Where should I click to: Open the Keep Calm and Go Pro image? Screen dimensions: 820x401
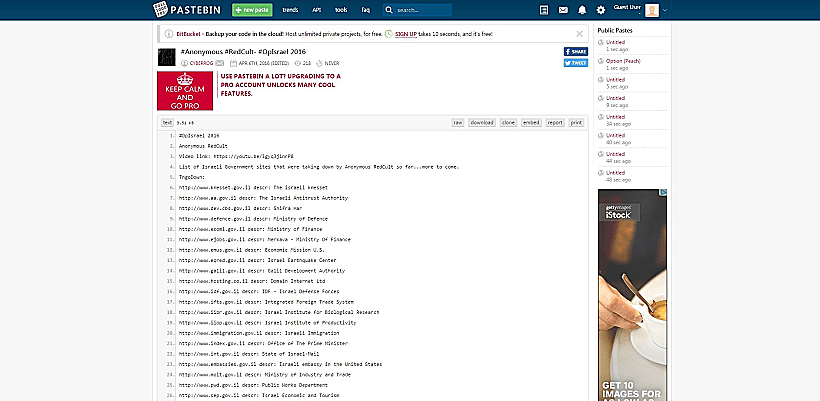pos(185,89)
